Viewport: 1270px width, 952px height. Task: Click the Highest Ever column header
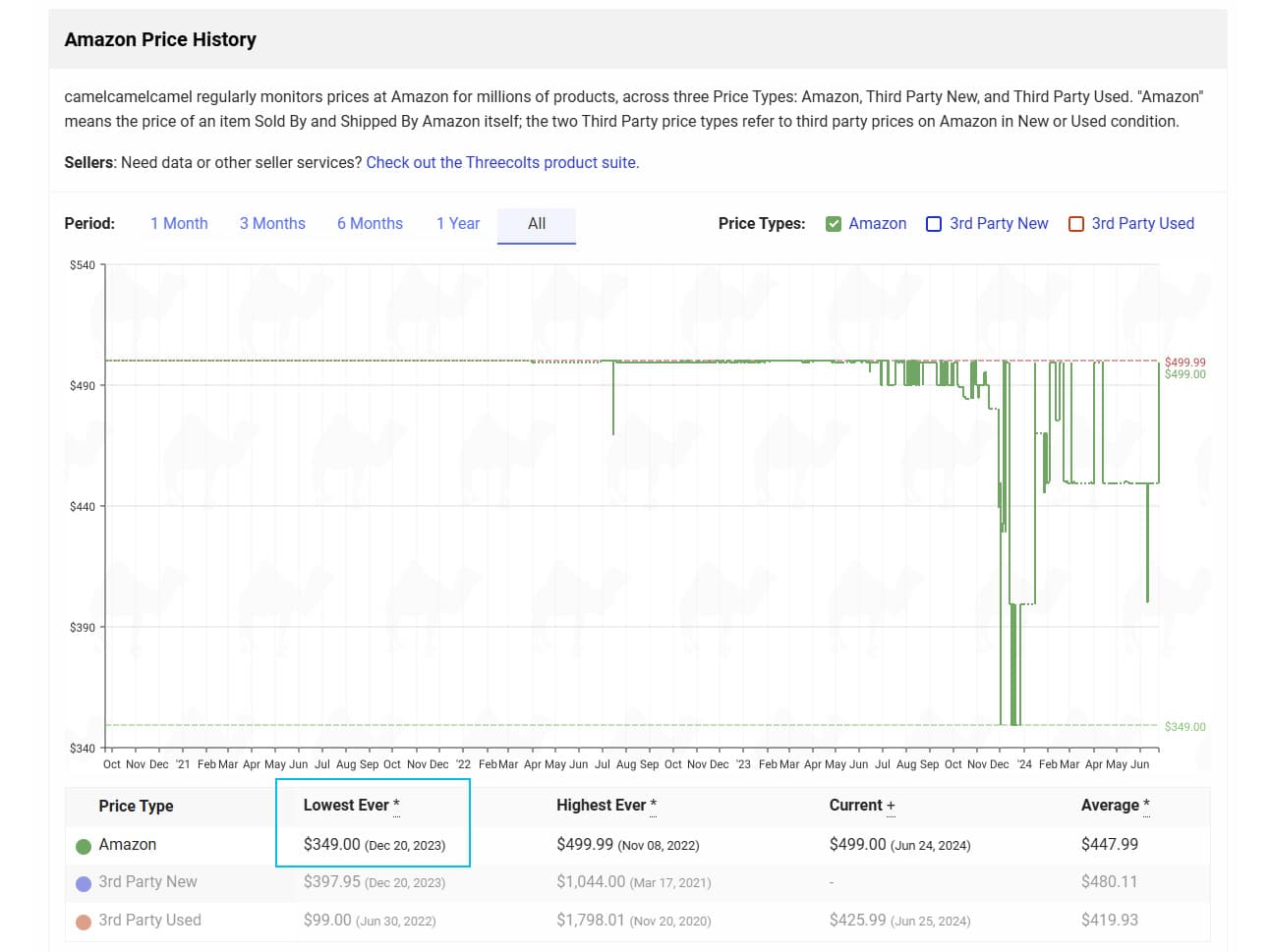(606, 806)
